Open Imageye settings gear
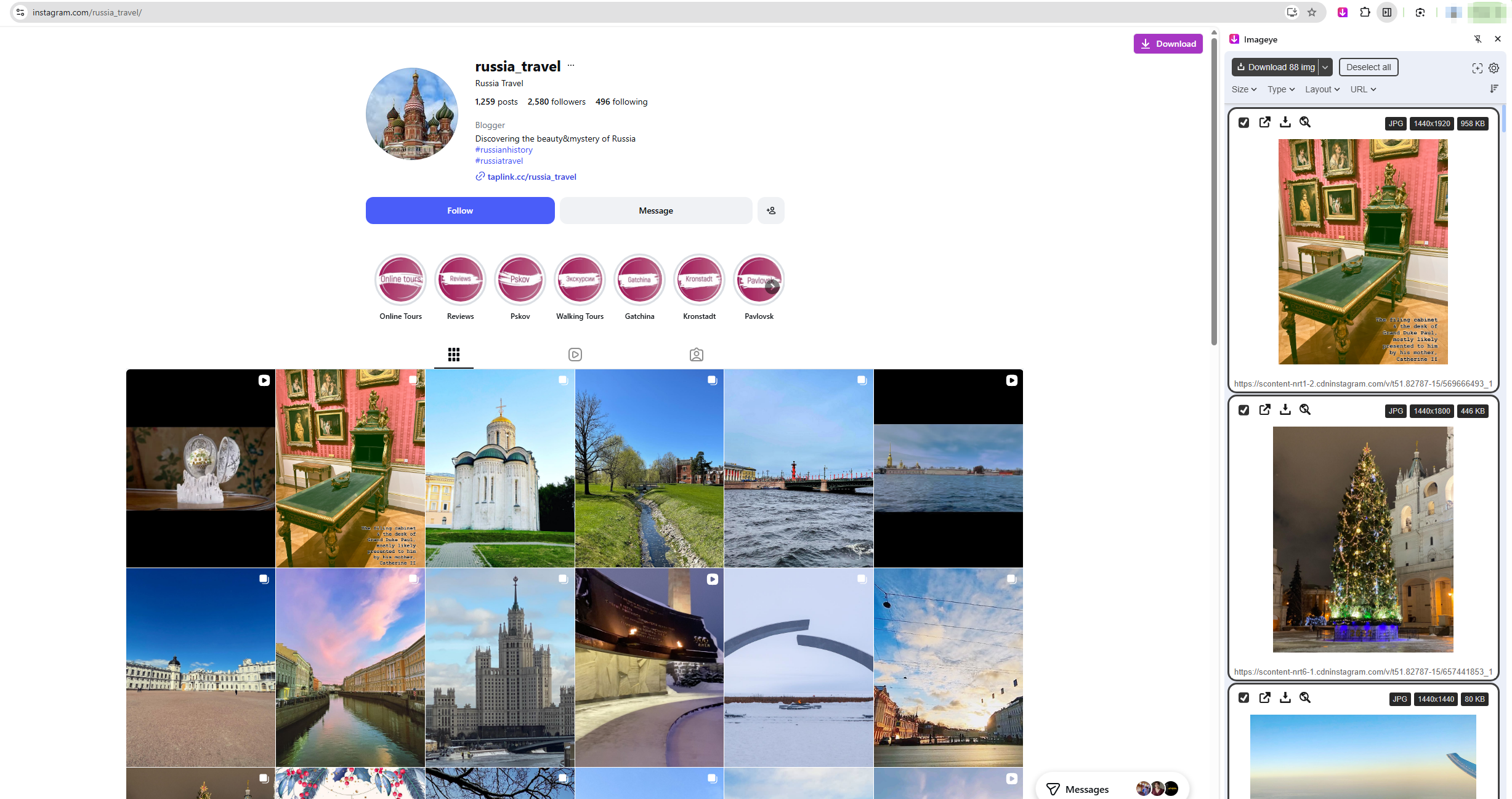 click(1494, 68)
